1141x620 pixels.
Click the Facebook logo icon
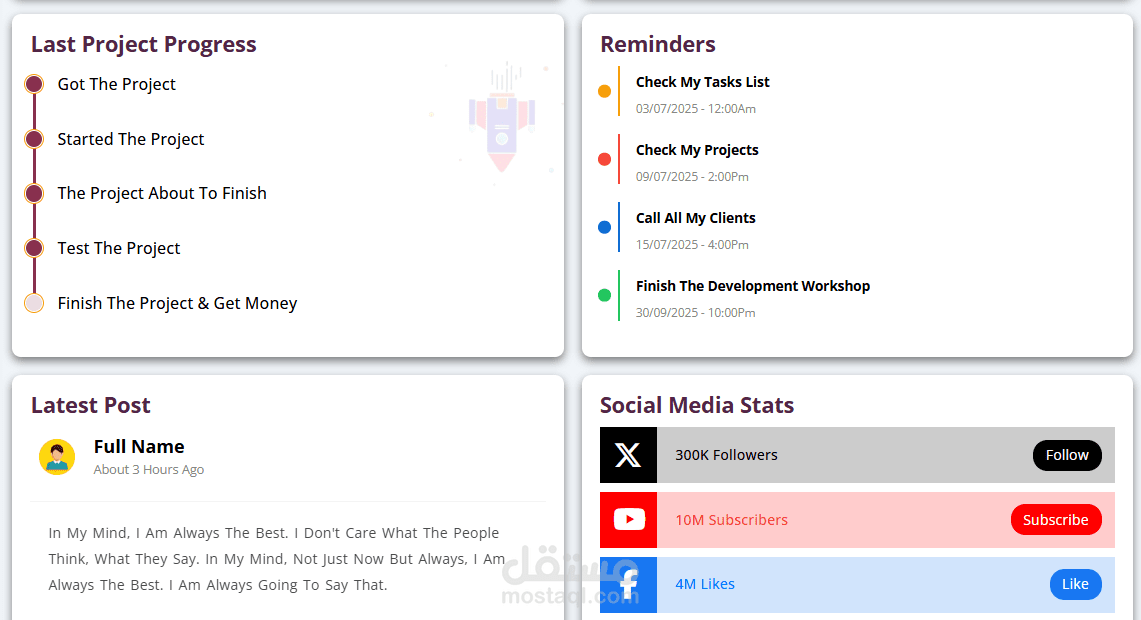click(x=629, y=584)
